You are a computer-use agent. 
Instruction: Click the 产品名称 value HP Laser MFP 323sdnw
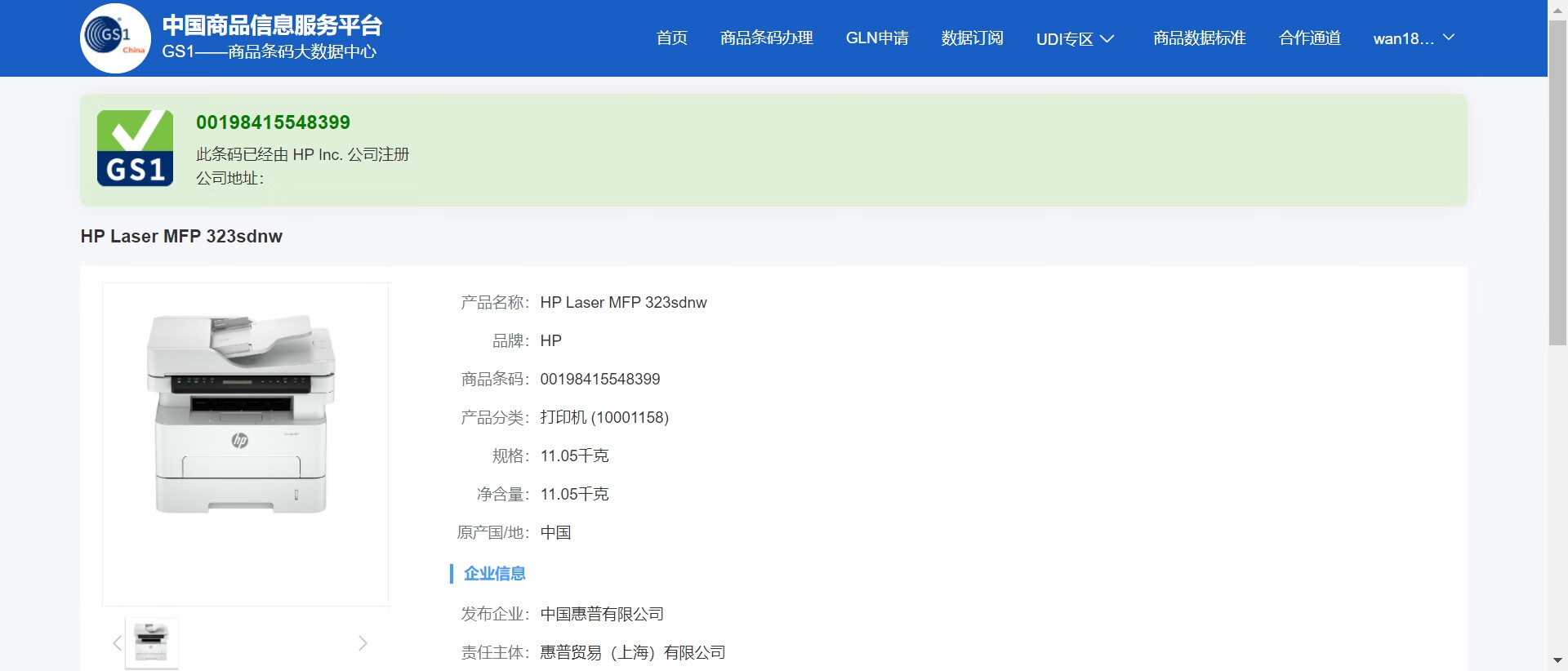[623, 303]
